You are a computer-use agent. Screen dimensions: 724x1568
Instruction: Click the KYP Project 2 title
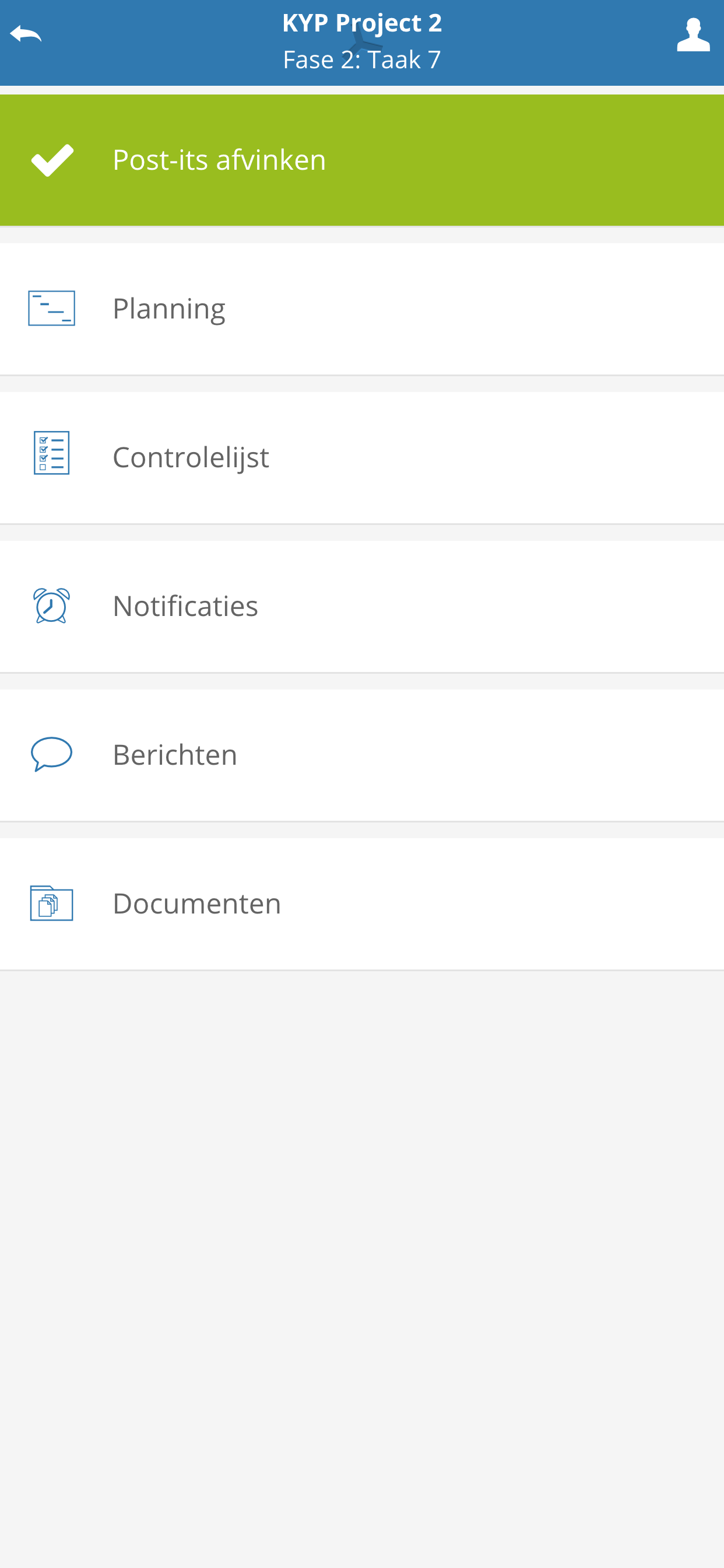[362, 23]
